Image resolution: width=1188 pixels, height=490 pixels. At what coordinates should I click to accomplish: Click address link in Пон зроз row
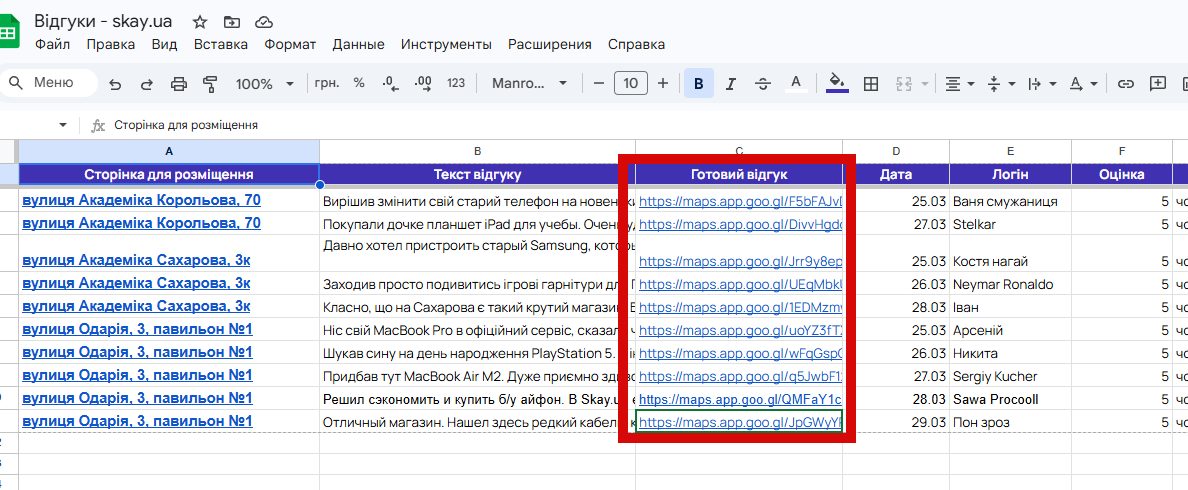137,421
